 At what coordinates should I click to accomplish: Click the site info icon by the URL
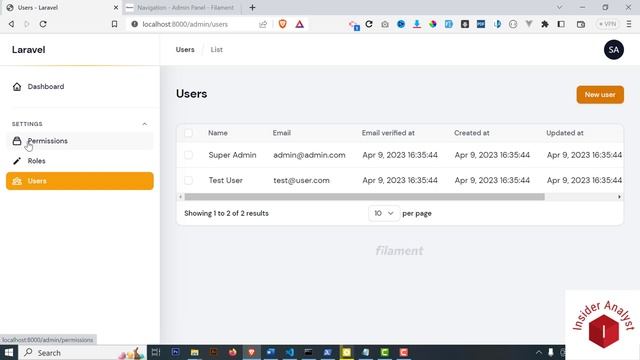click(134, 24)
